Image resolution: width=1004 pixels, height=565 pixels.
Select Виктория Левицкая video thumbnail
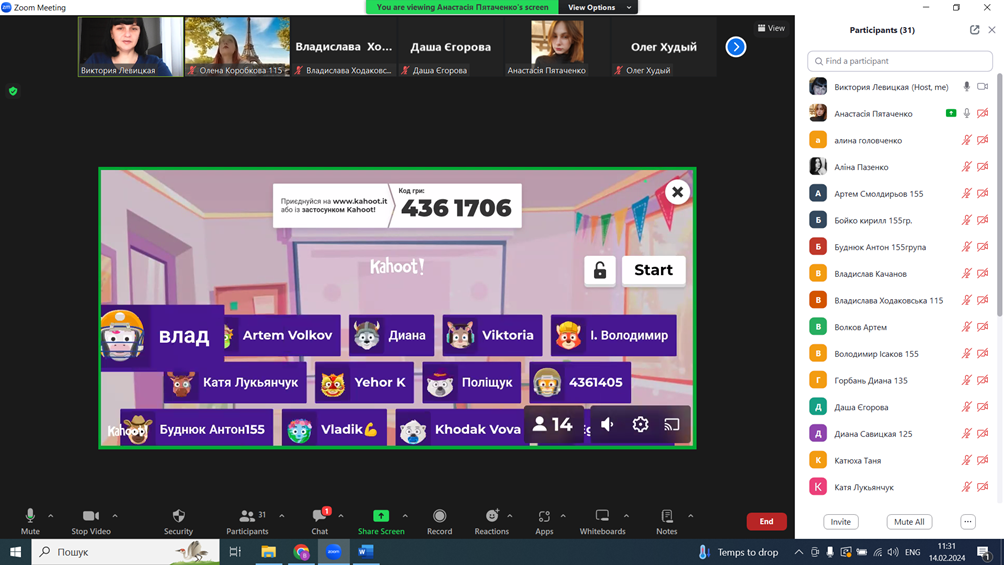tap(131, 47)
